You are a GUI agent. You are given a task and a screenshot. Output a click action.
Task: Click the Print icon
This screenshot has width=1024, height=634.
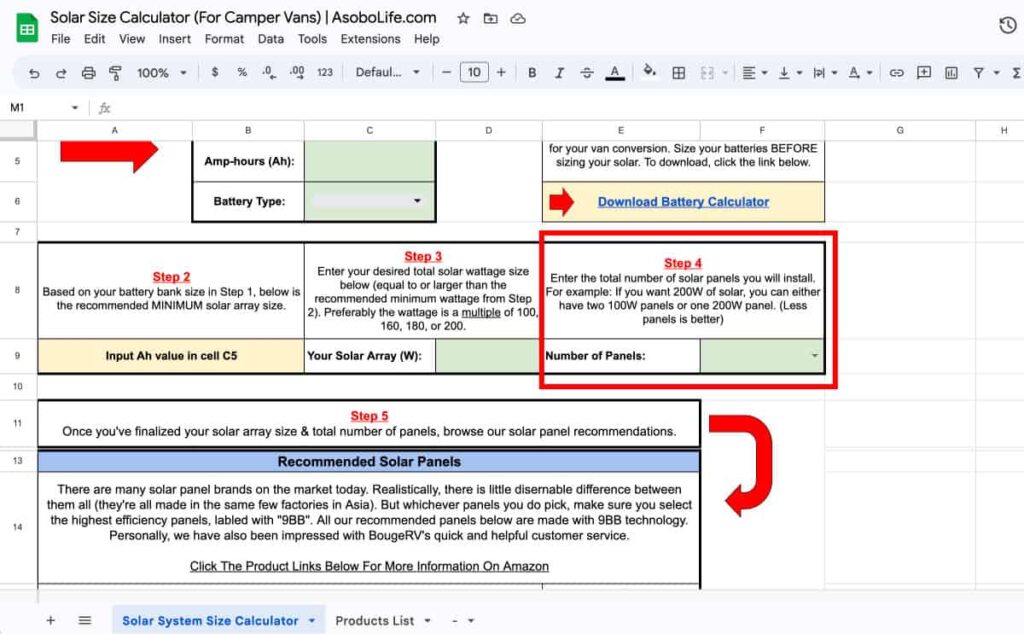88,73
